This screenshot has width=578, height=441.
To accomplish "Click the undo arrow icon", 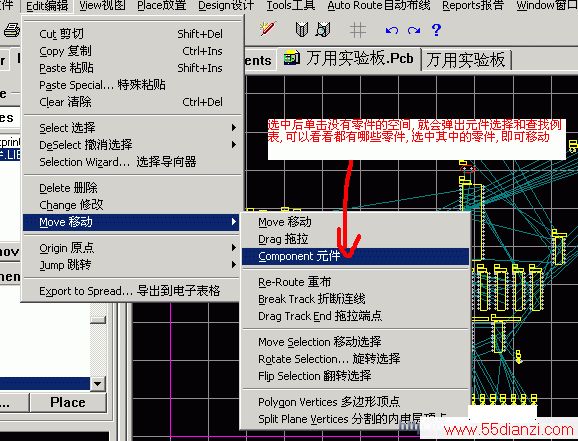I will coord(391,31).
